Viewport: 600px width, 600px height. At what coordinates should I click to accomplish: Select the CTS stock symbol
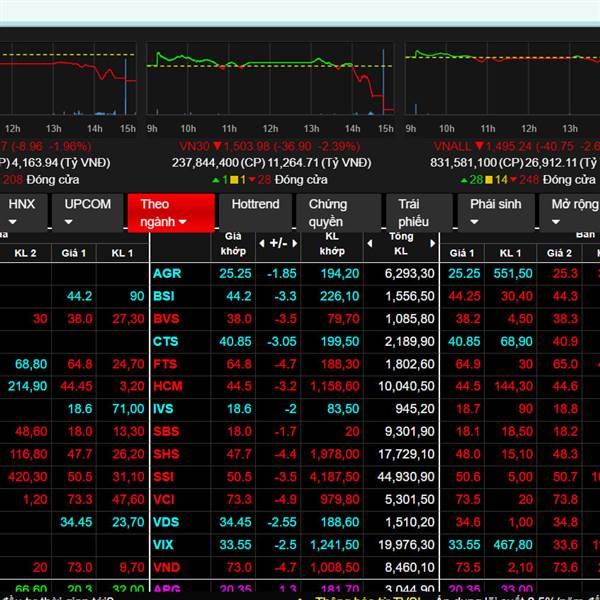pos(165,341)
